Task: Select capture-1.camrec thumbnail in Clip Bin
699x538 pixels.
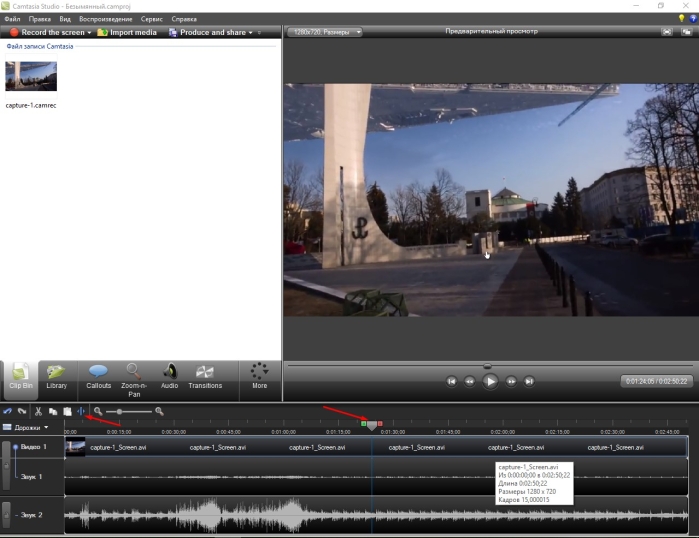Action: pos(31,76)
